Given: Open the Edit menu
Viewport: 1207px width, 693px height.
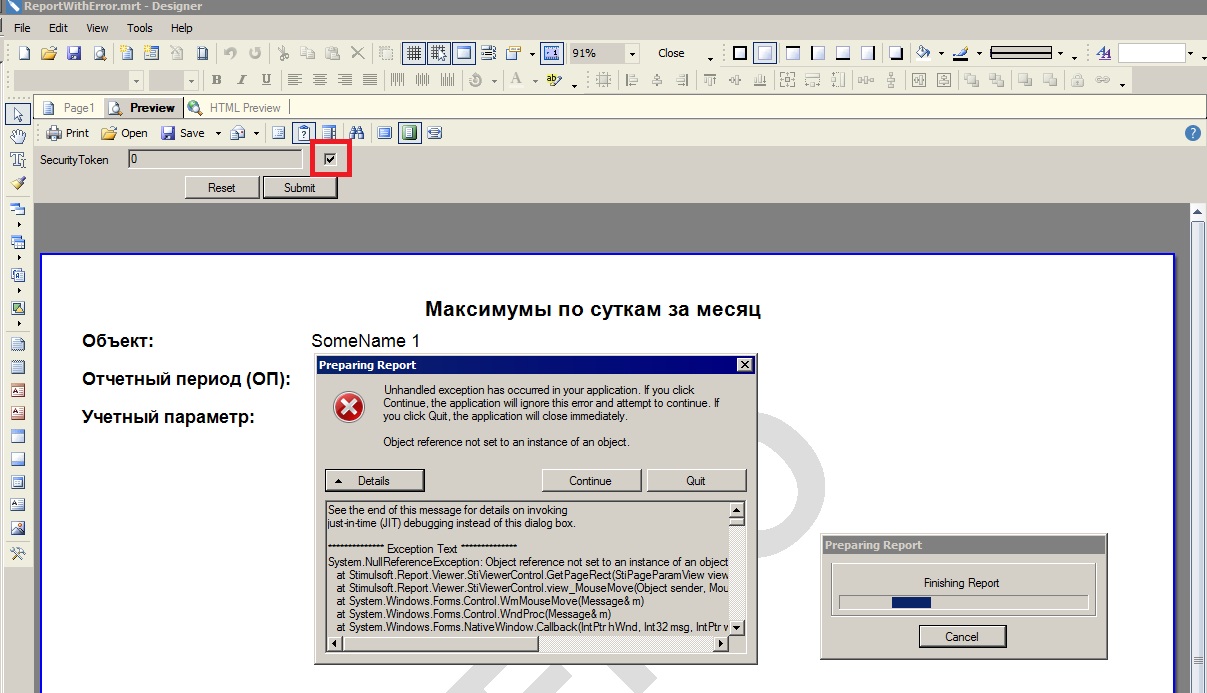Looking at the screenshot, I should [58, 28].
